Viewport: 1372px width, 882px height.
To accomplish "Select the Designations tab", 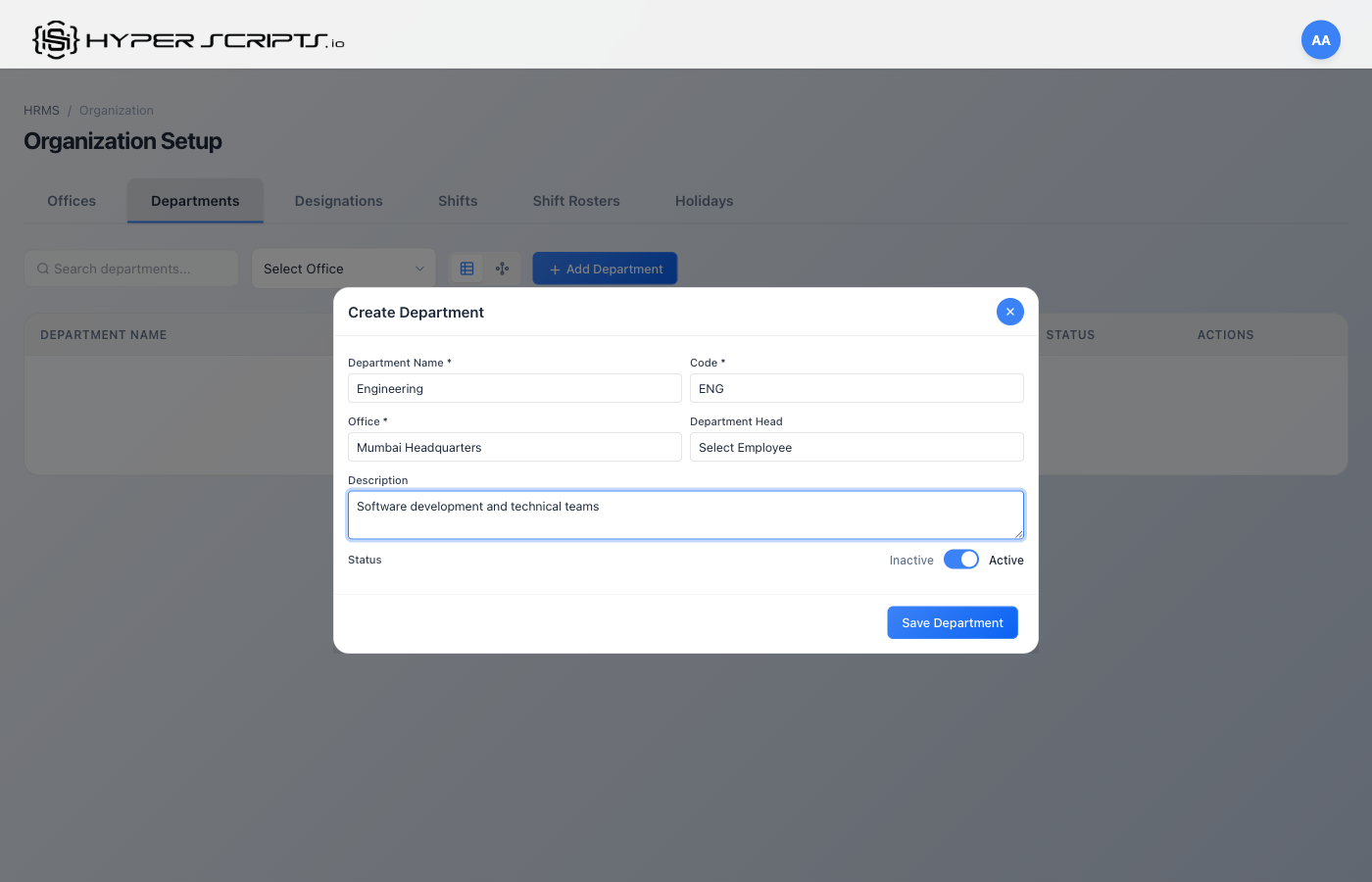I will [x=338, y=201].
